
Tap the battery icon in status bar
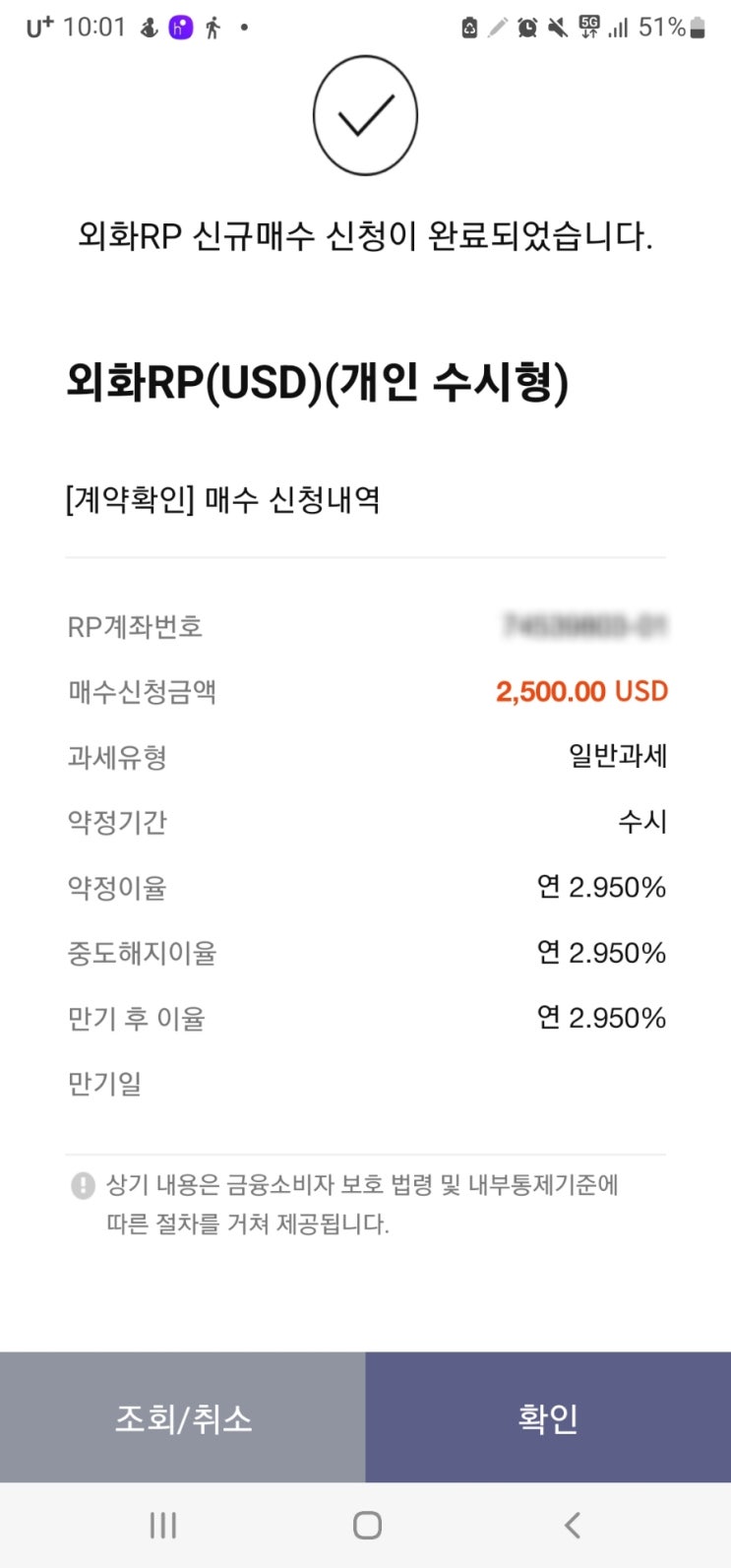click(698, 28)
